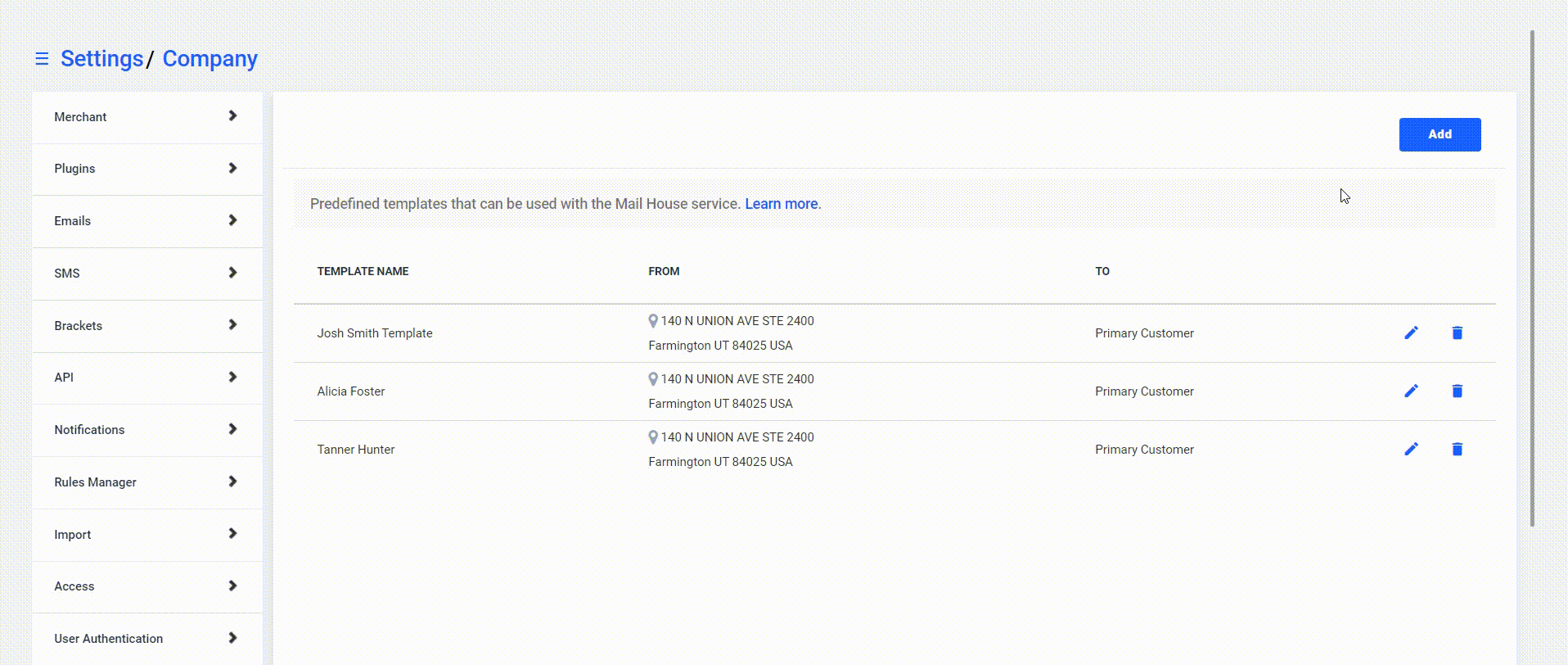
Task: Delete the Josh Smith Template via trash icon
Action: [1457, 332]
